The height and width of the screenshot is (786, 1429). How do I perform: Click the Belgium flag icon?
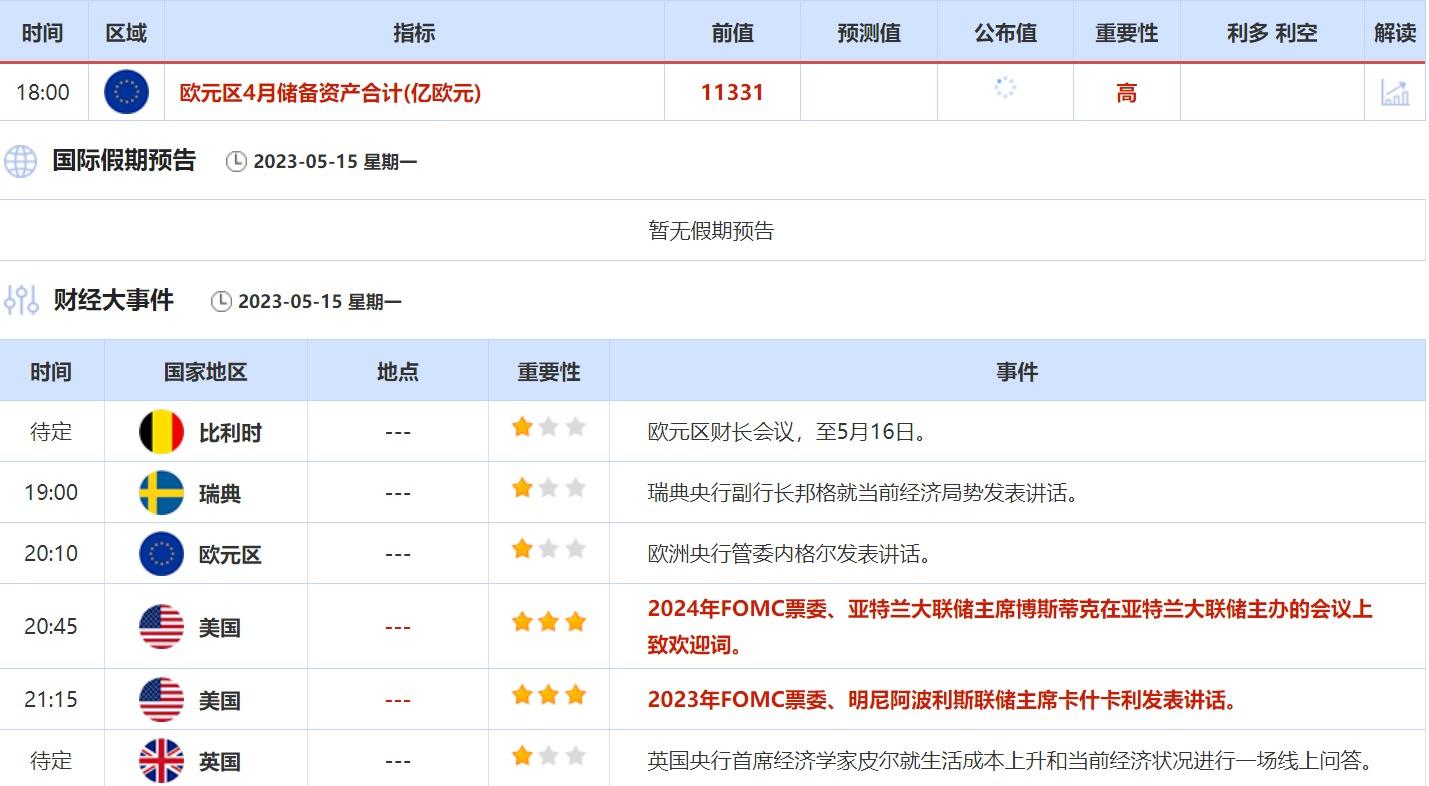click(x=161, y=432)
